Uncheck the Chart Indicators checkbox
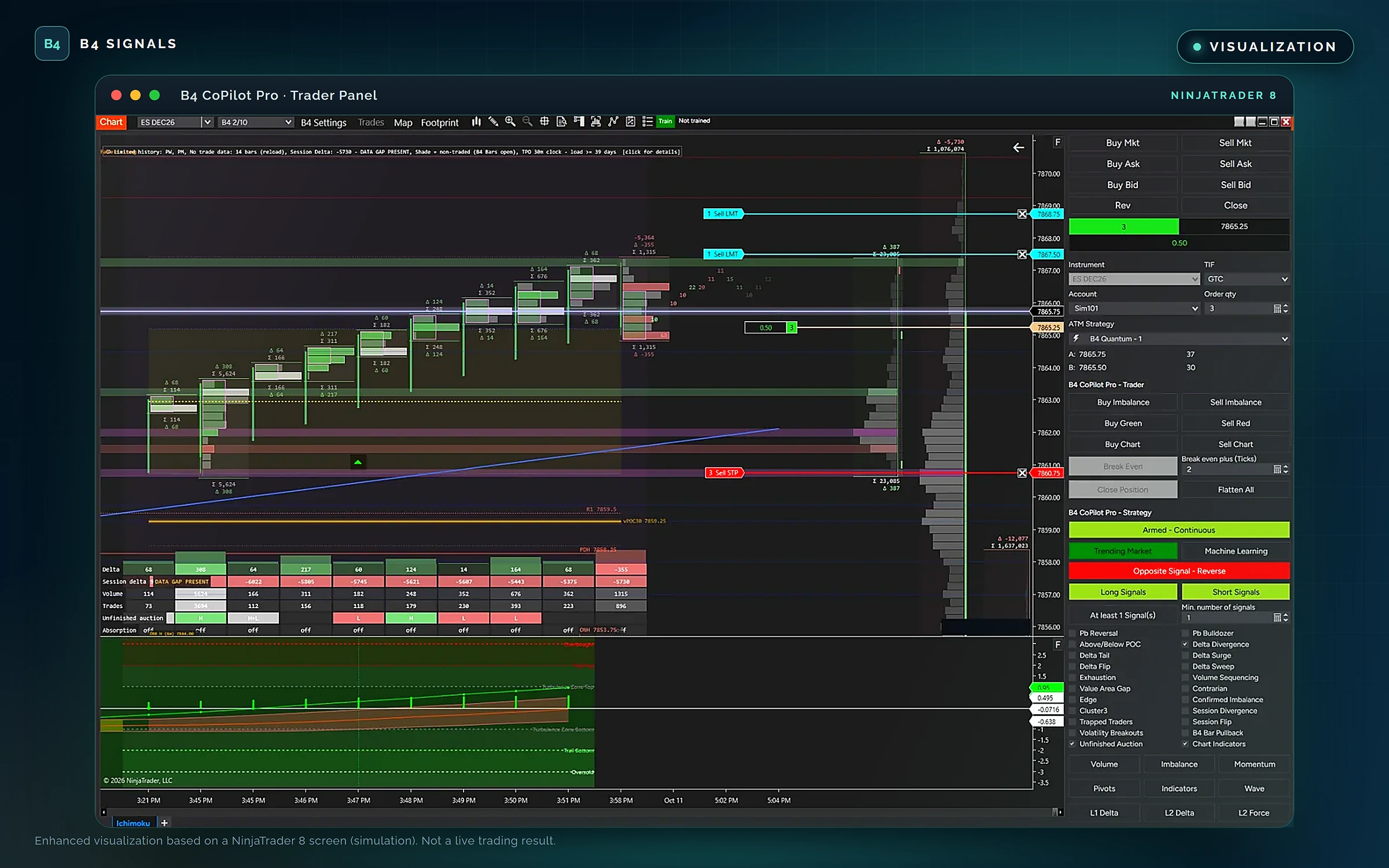This screenshot has width=1389, height=868. click(1185, 744)
